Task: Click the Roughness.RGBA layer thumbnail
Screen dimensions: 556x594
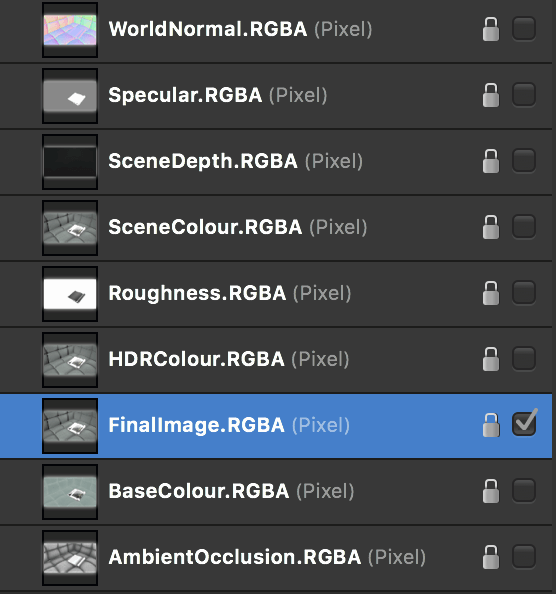Action: tap(70, 294)
